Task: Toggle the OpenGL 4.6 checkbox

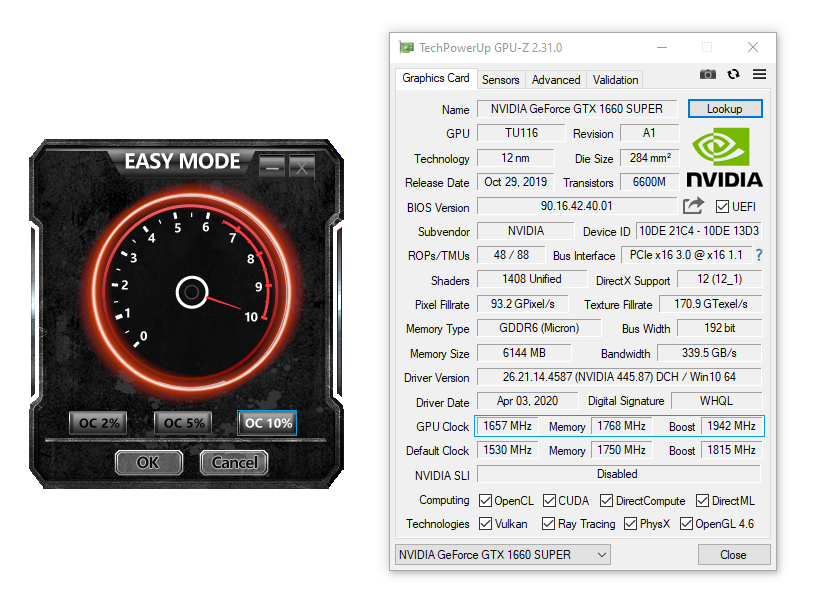Action: 686,523
